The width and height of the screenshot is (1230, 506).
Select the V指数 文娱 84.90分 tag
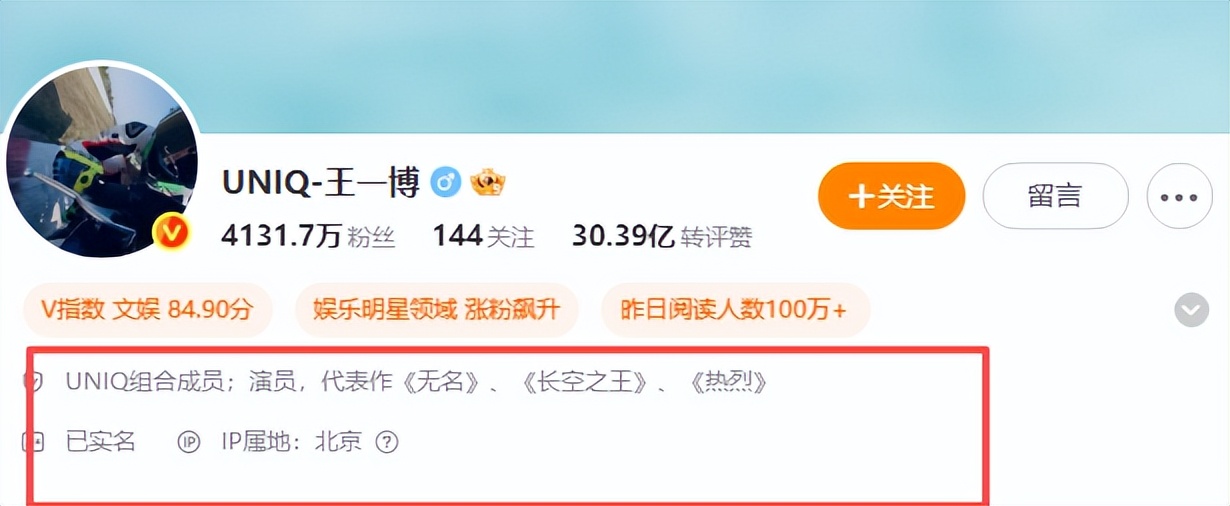tap(147, 309)
